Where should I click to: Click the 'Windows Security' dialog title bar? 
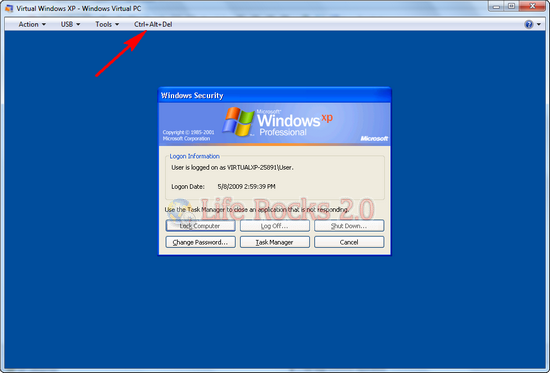coord(275,95)
